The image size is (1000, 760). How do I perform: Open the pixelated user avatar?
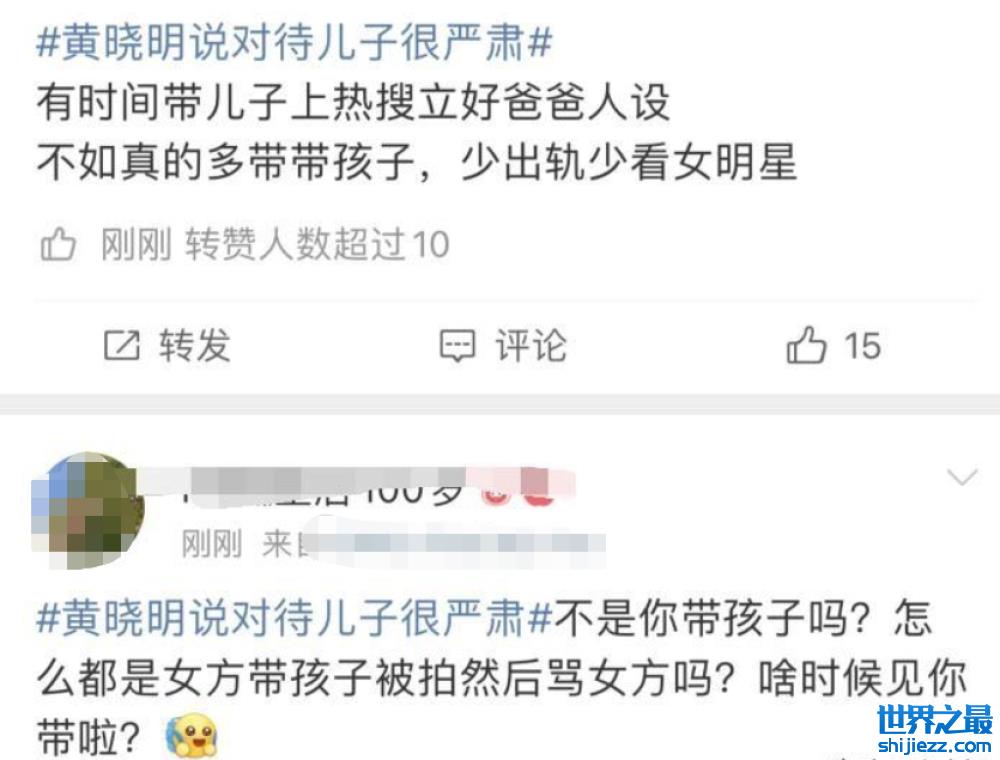[87, 511]
